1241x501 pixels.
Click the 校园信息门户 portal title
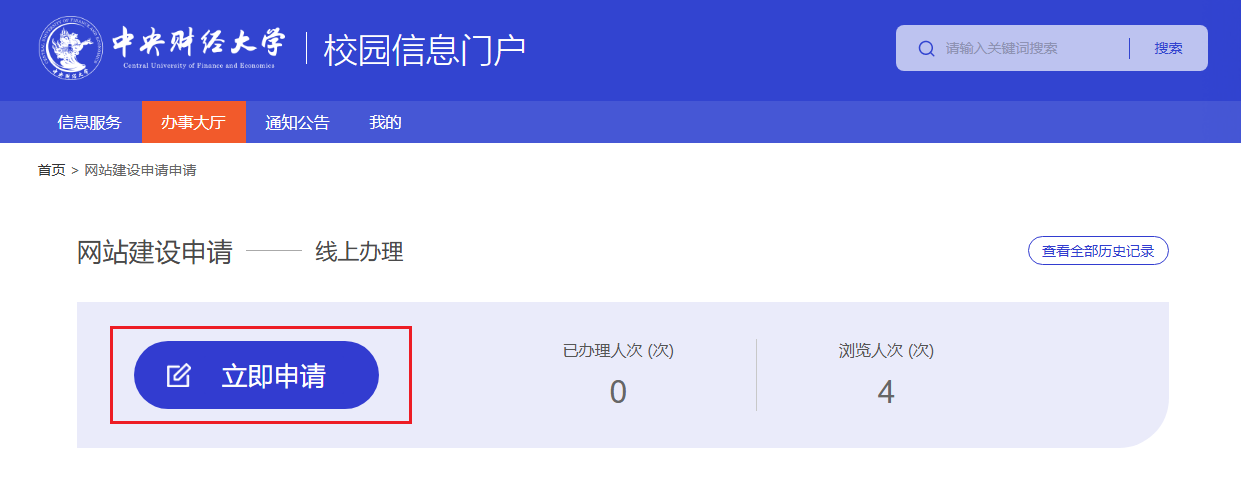424,50
